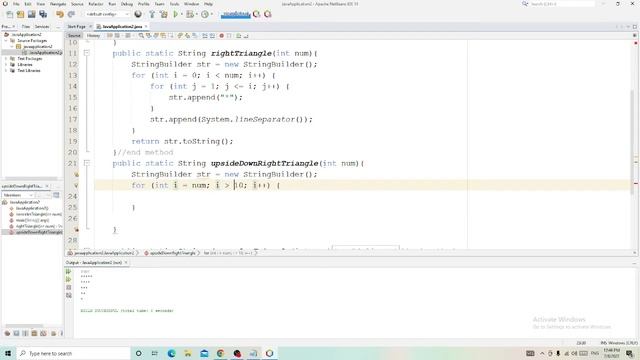Collapse the upsideDownRightTriangle fold at line 21
This screenshot has width=640, height=360.
click(87, 163)
